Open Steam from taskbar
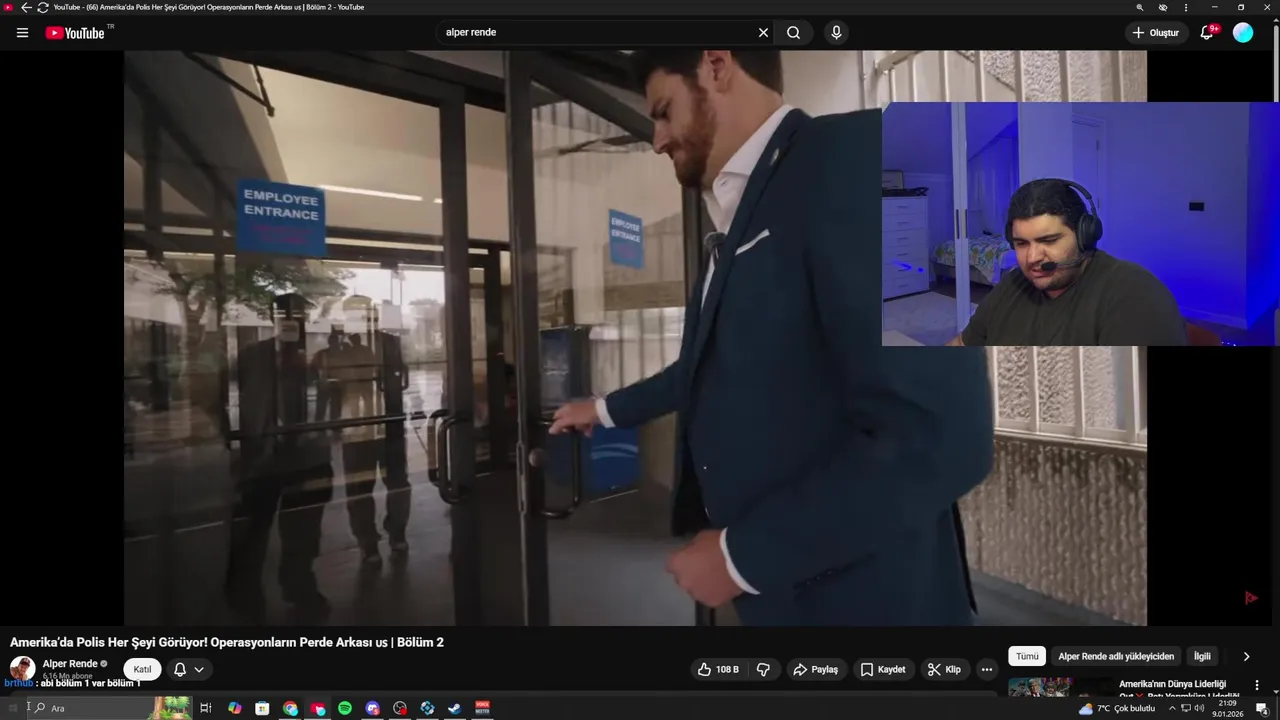The width and height of the screenshot is (1280, 720). coord(454,708)
